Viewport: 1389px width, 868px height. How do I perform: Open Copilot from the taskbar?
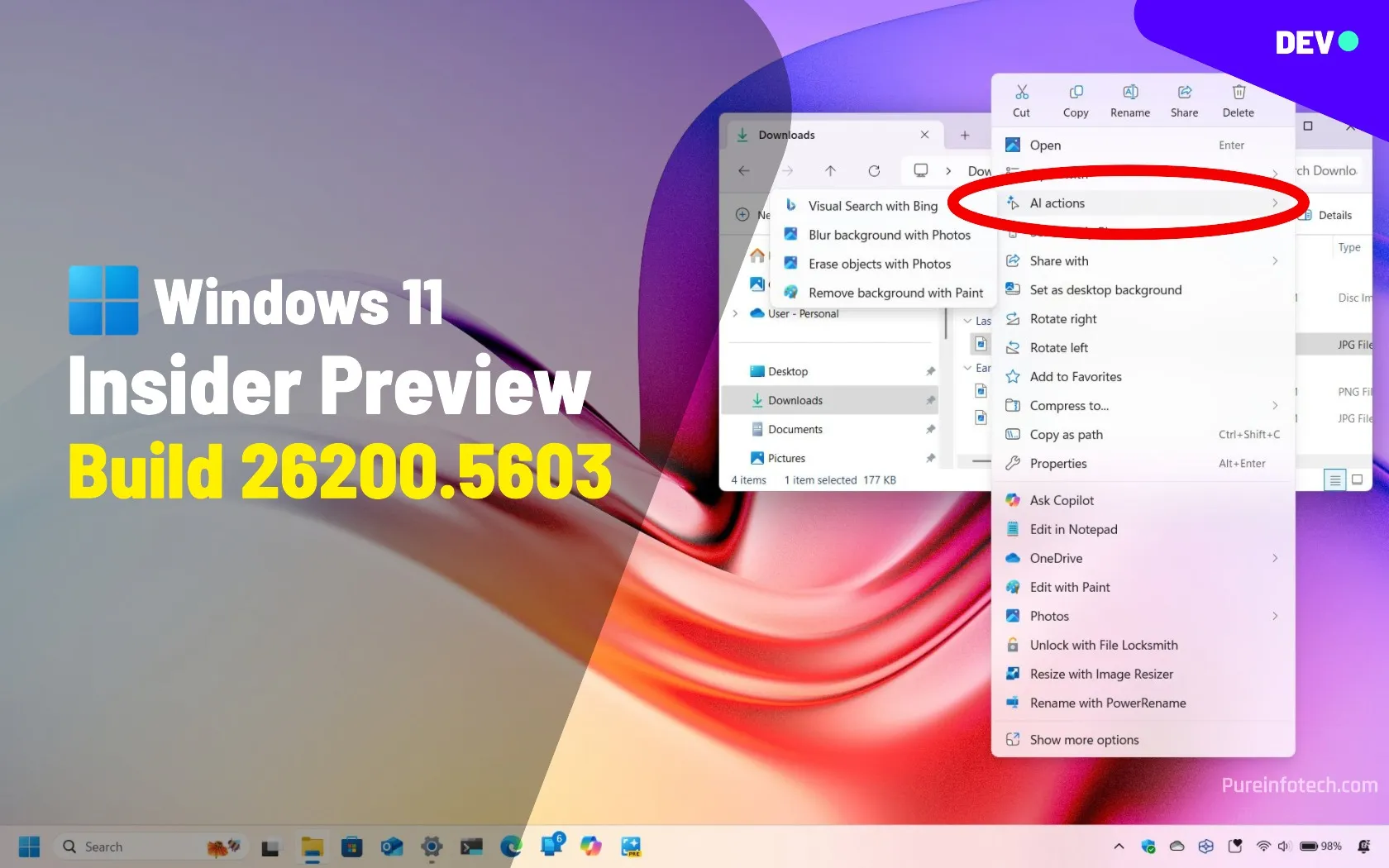[591, 847]
